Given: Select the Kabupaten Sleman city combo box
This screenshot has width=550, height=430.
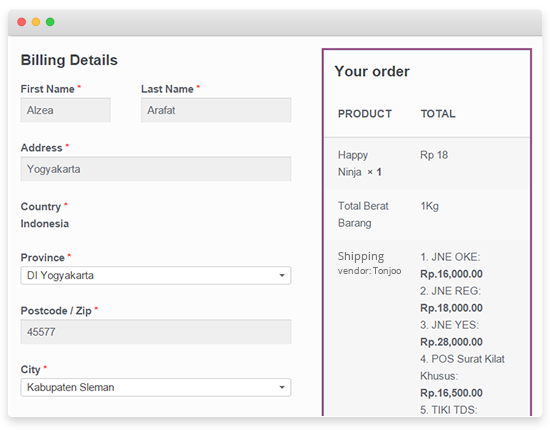Looking at the screenshot, I should (x=156, y=387).
